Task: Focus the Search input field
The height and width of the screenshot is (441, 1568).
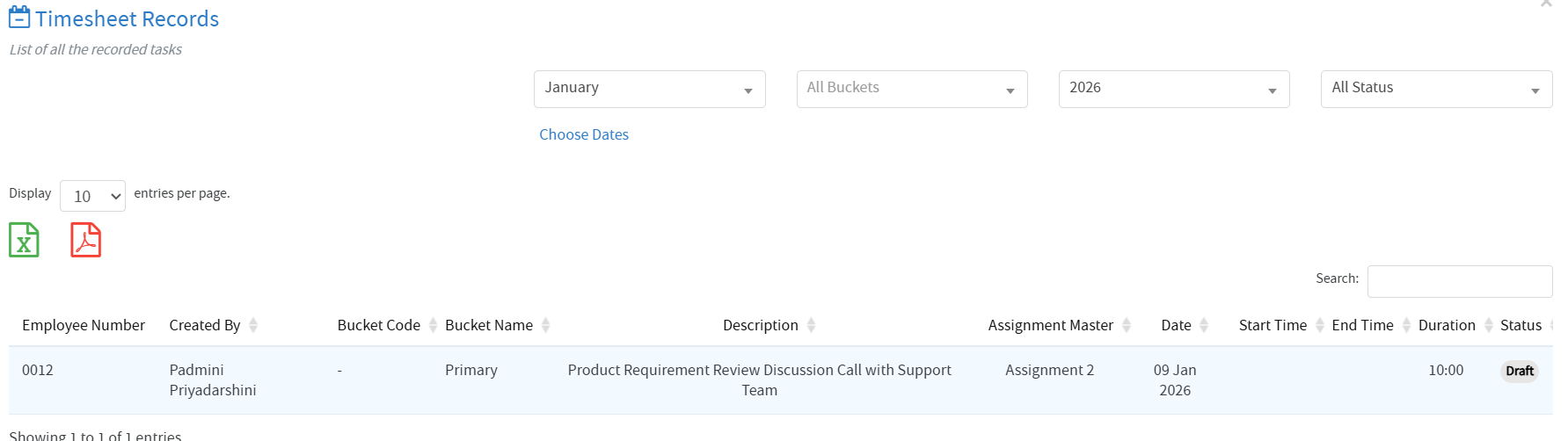Action: click(x=1459, y=281)
